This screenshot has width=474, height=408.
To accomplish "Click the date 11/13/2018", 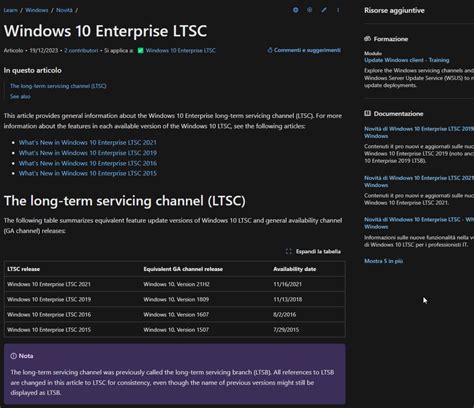I will (288, 299).
